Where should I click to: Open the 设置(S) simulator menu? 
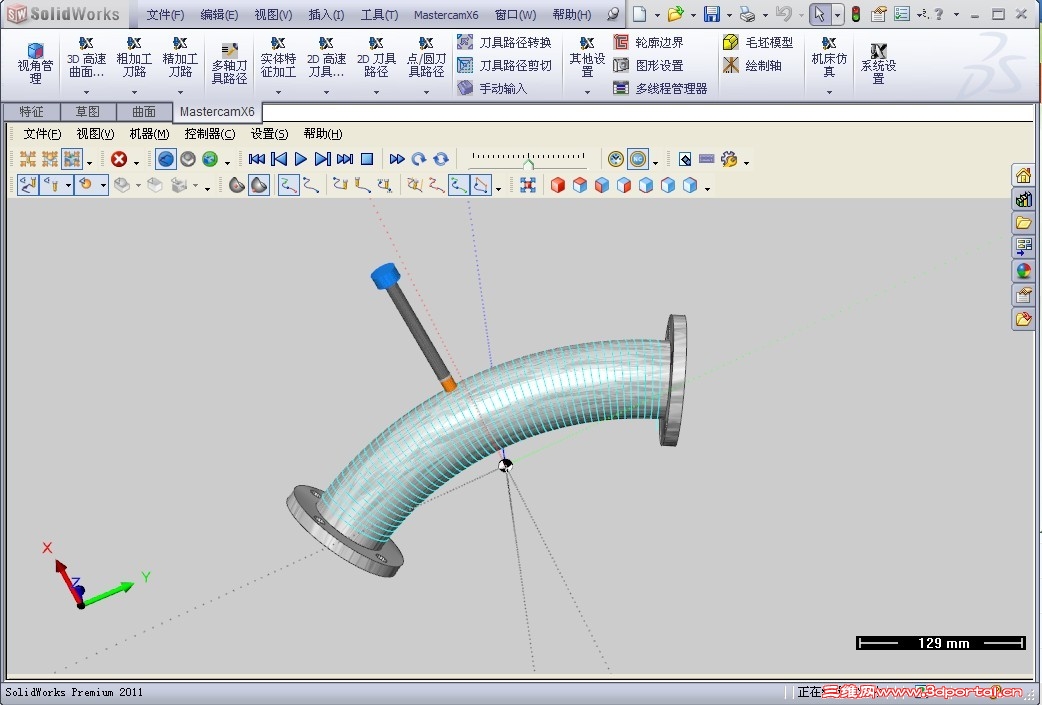pos(269,134)
